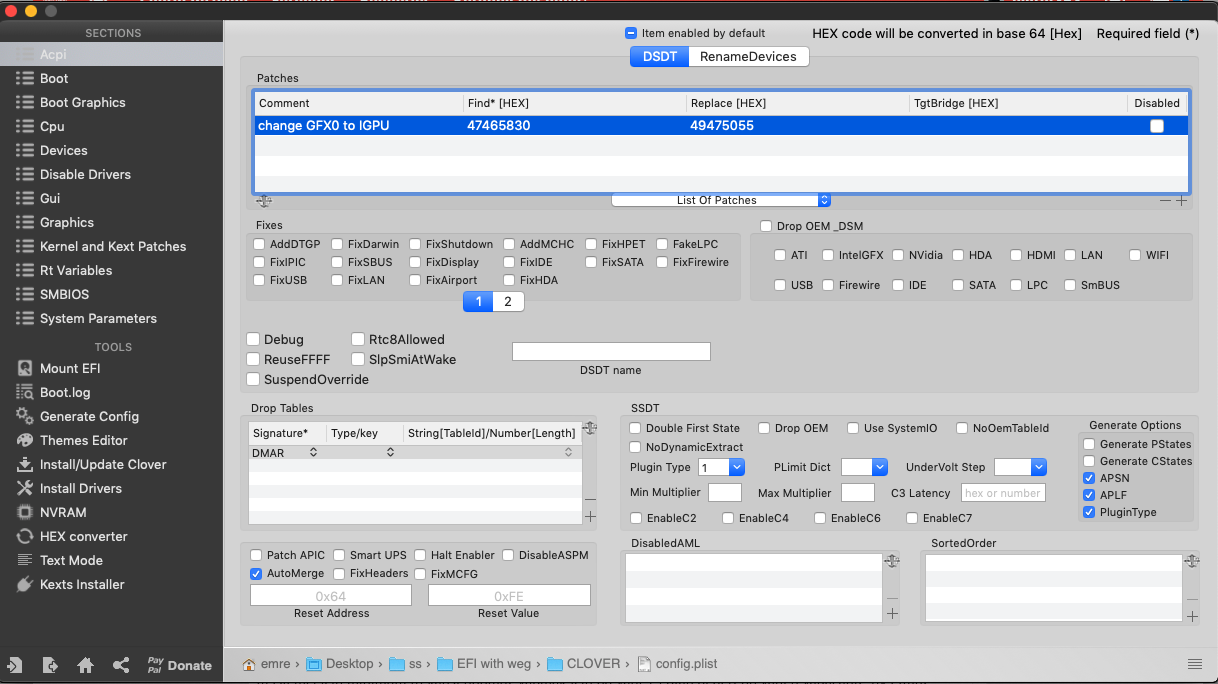Click the share icon in bottom toolbar
Image resolution: width=1218 pixels, height=684 pixels.
121,665
